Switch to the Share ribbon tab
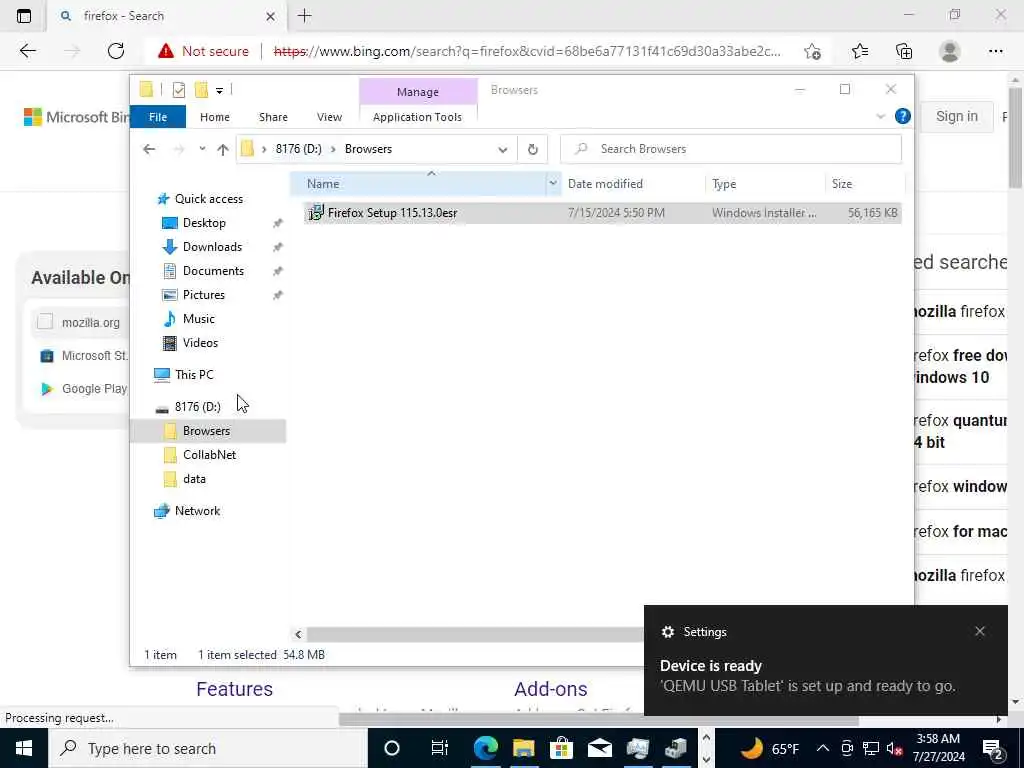This screenshot has height=768, width=1024. coord(273,117)
